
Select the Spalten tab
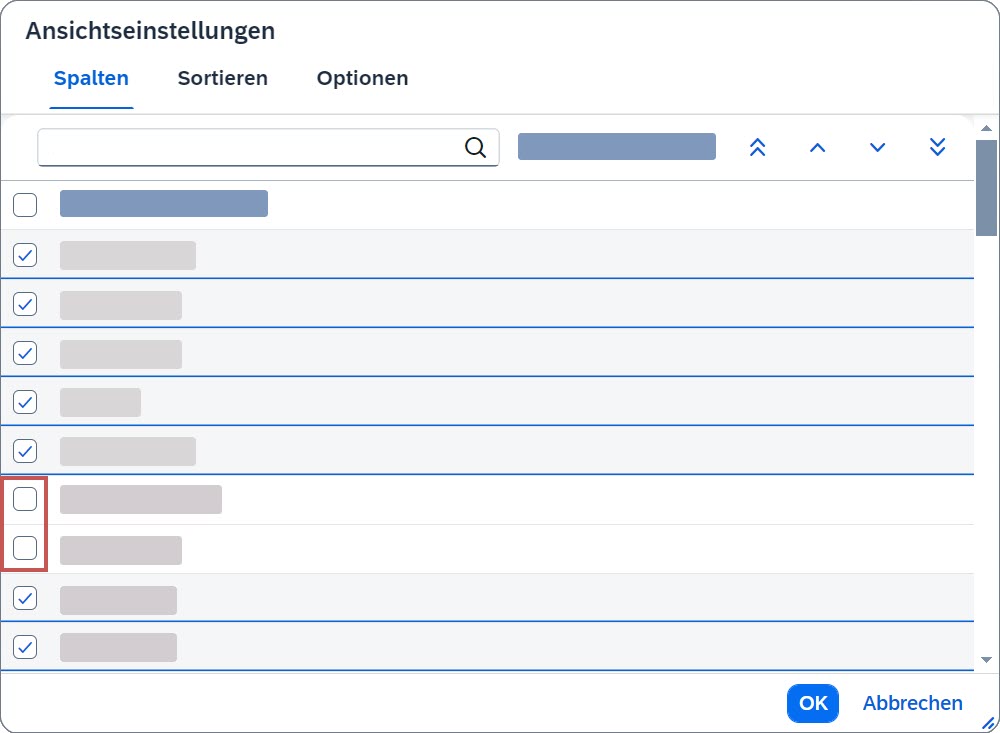pos(91,78)
